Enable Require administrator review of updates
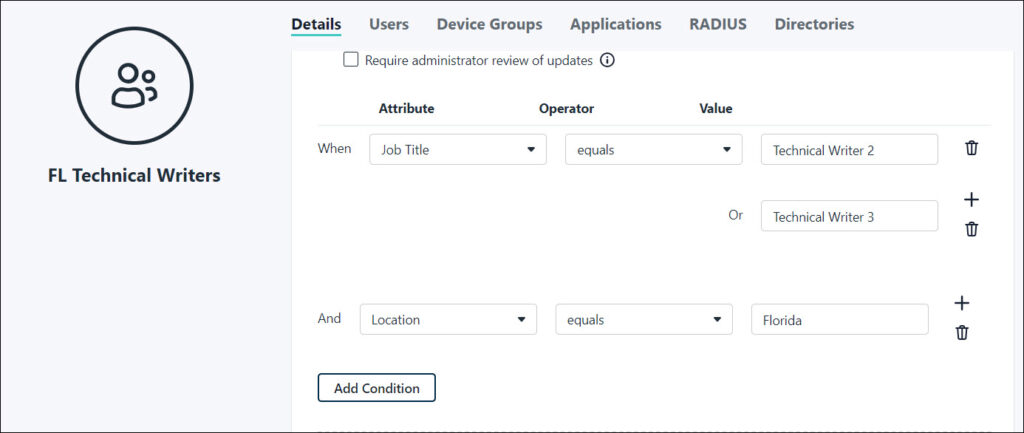1024x433 pixels. click(351, 60)
